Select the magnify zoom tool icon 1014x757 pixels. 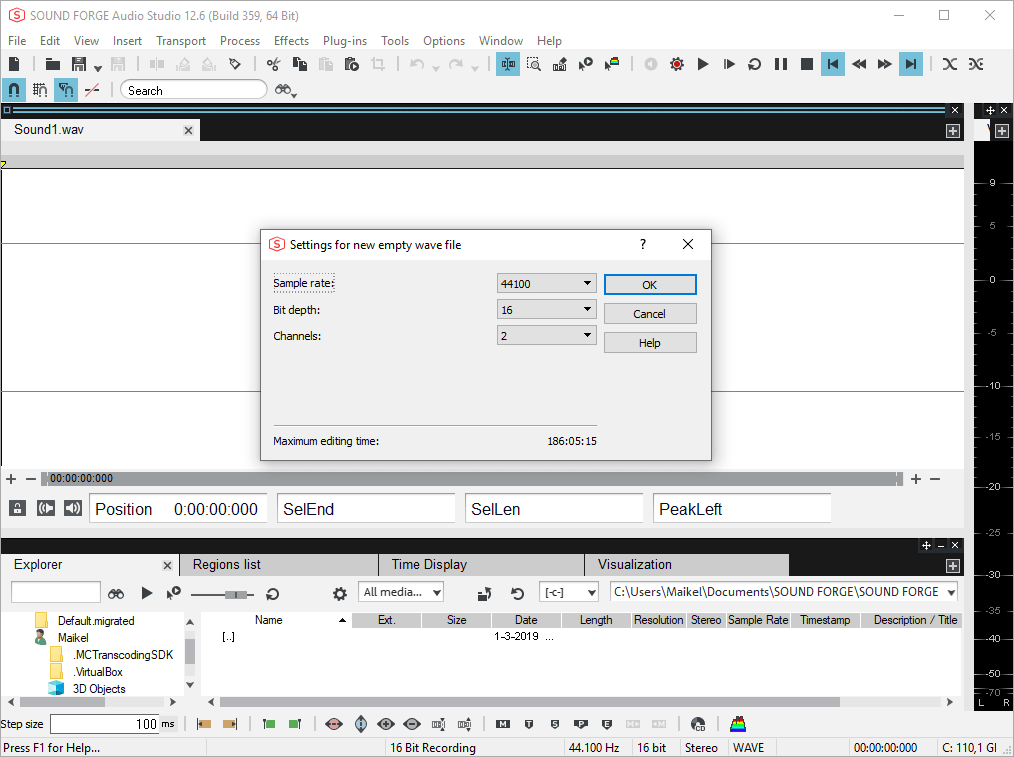[x=534, y=64]
